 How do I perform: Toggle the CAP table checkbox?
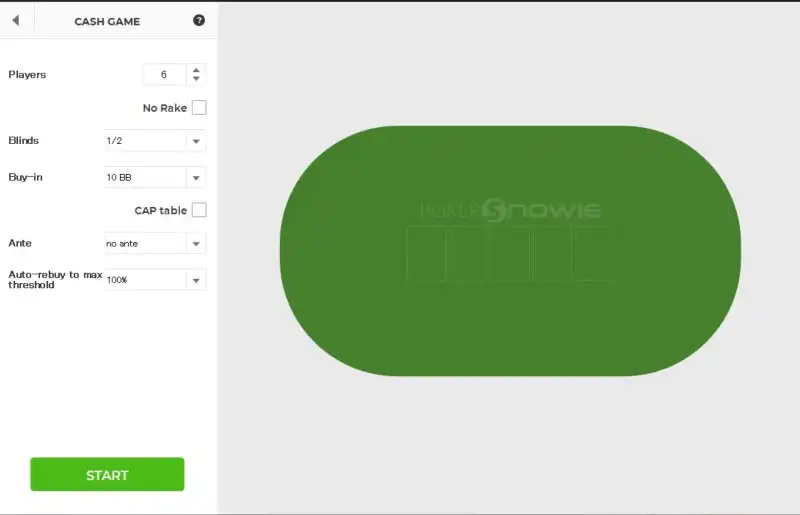(x=199, y=210)
